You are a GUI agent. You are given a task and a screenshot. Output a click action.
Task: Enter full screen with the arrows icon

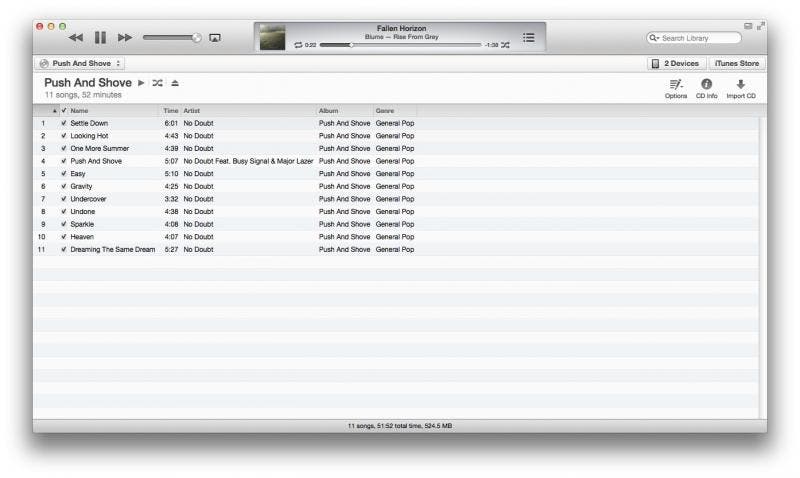pyautogui.click(x=761, y=26)
